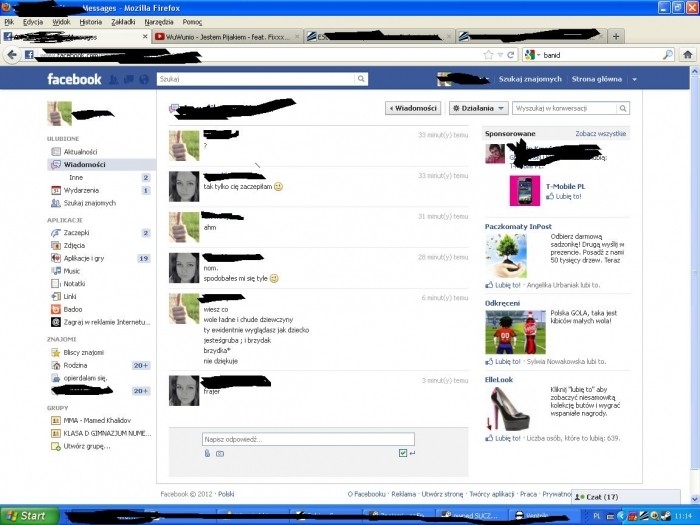Screen dimensions: 700x525
Task: Click the Music app icon
Action: pyautogui.click(x=55, y=271)
